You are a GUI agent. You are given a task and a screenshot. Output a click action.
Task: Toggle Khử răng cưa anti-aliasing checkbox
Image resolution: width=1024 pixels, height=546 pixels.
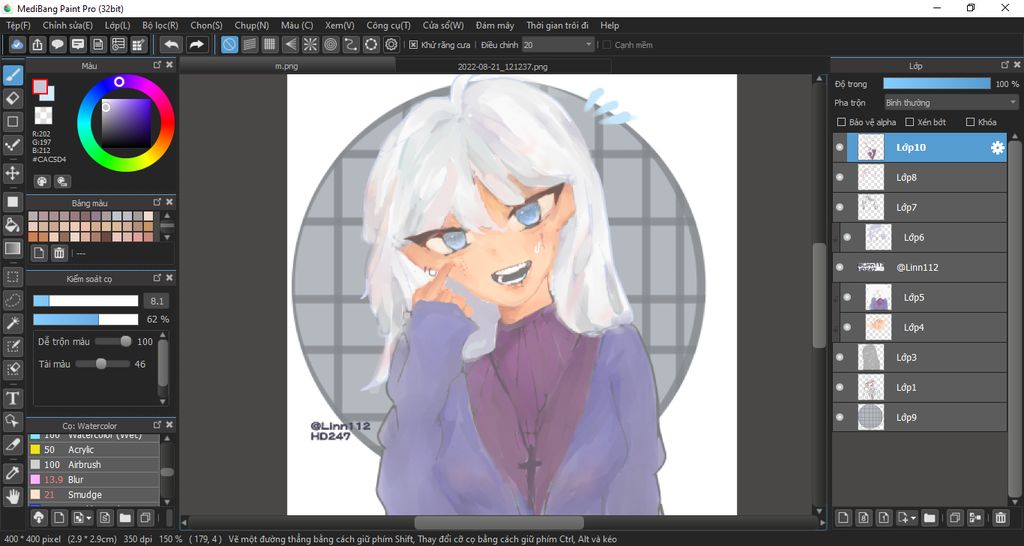pos(413,45)
